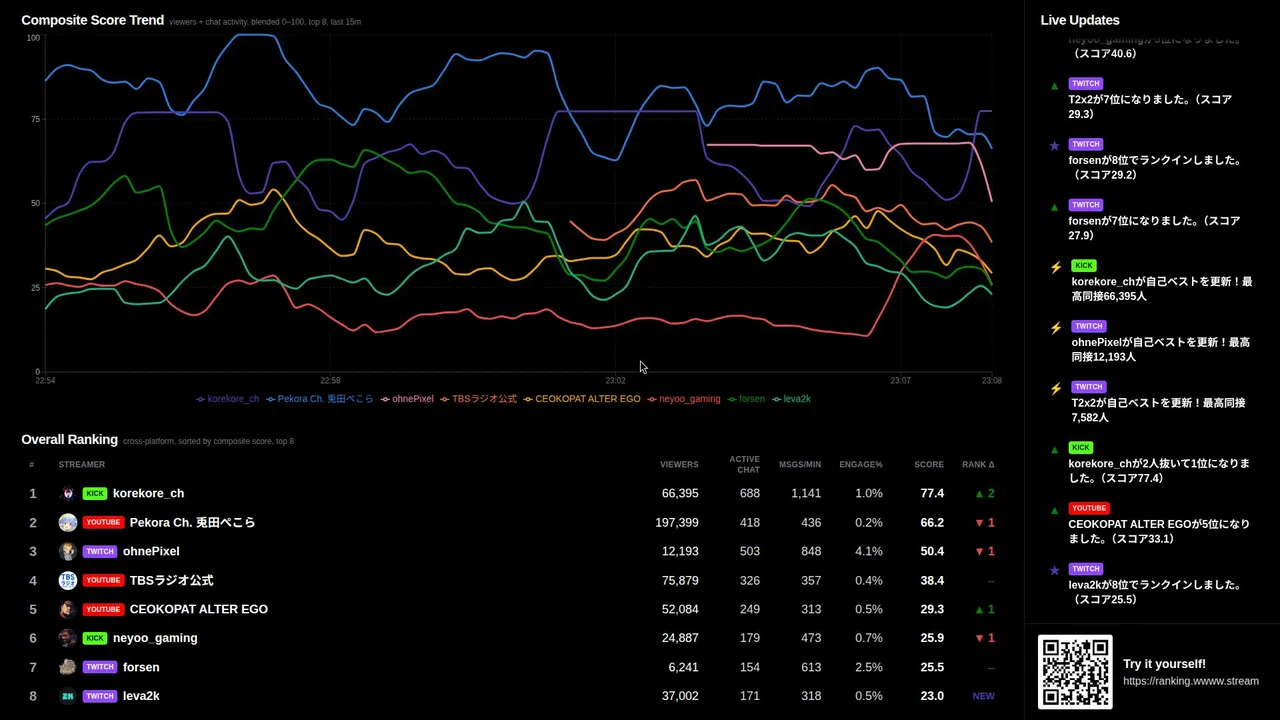The width and height of the screenshot is (1280, 720).
Task: Click the Overall Ranking heading
Action: click(70, 439)
